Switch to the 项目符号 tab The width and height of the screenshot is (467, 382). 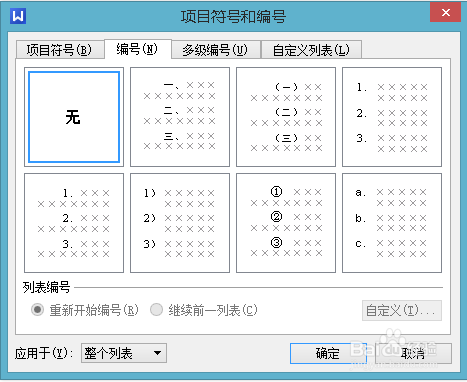click(60, 50)
